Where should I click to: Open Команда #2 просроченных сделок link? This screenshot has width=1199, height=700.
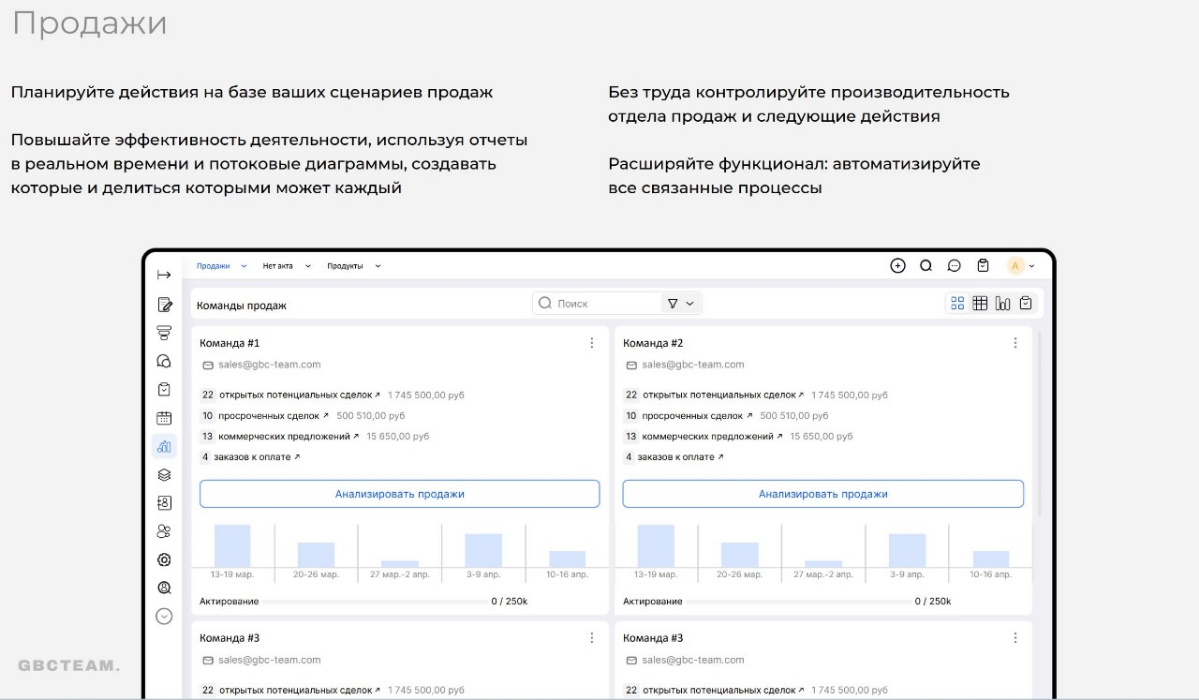click(697, 415)
